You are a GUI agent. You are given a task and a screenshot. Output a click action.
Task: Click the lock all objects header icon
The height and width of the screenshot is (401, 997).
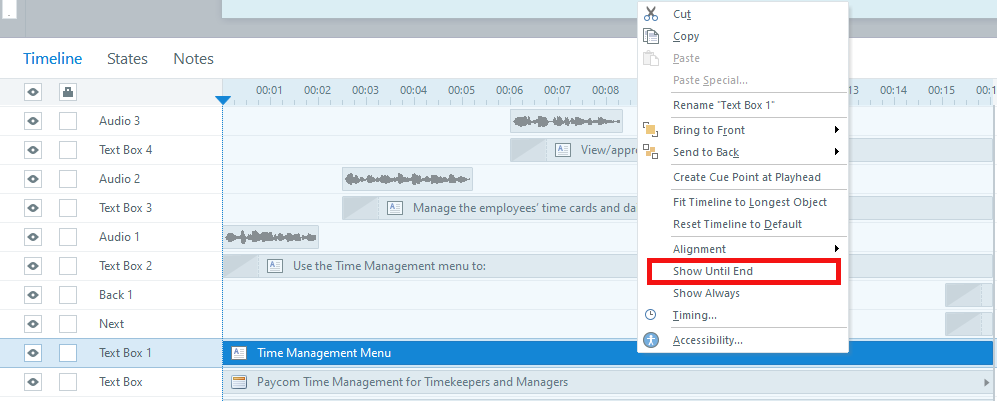tap(68, 92)
